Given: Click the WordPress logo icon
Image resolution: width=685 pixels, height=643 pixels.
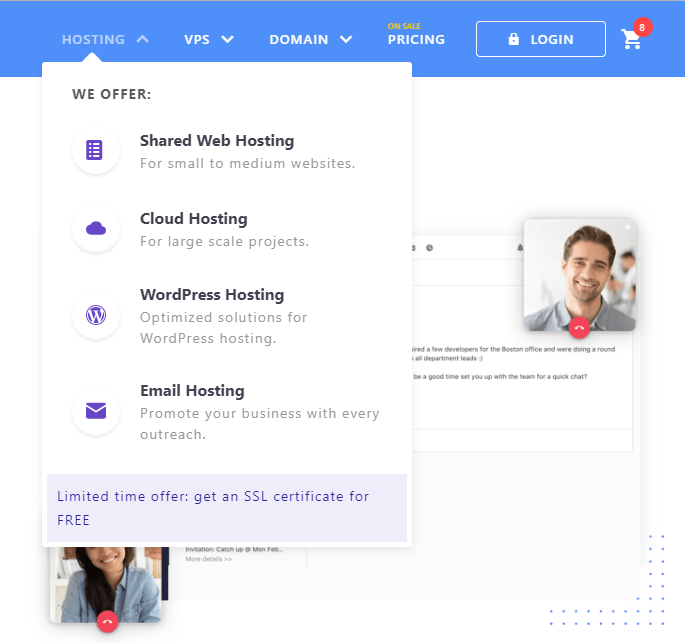Looking at the screenshot, I should click(x=95, y=315).
